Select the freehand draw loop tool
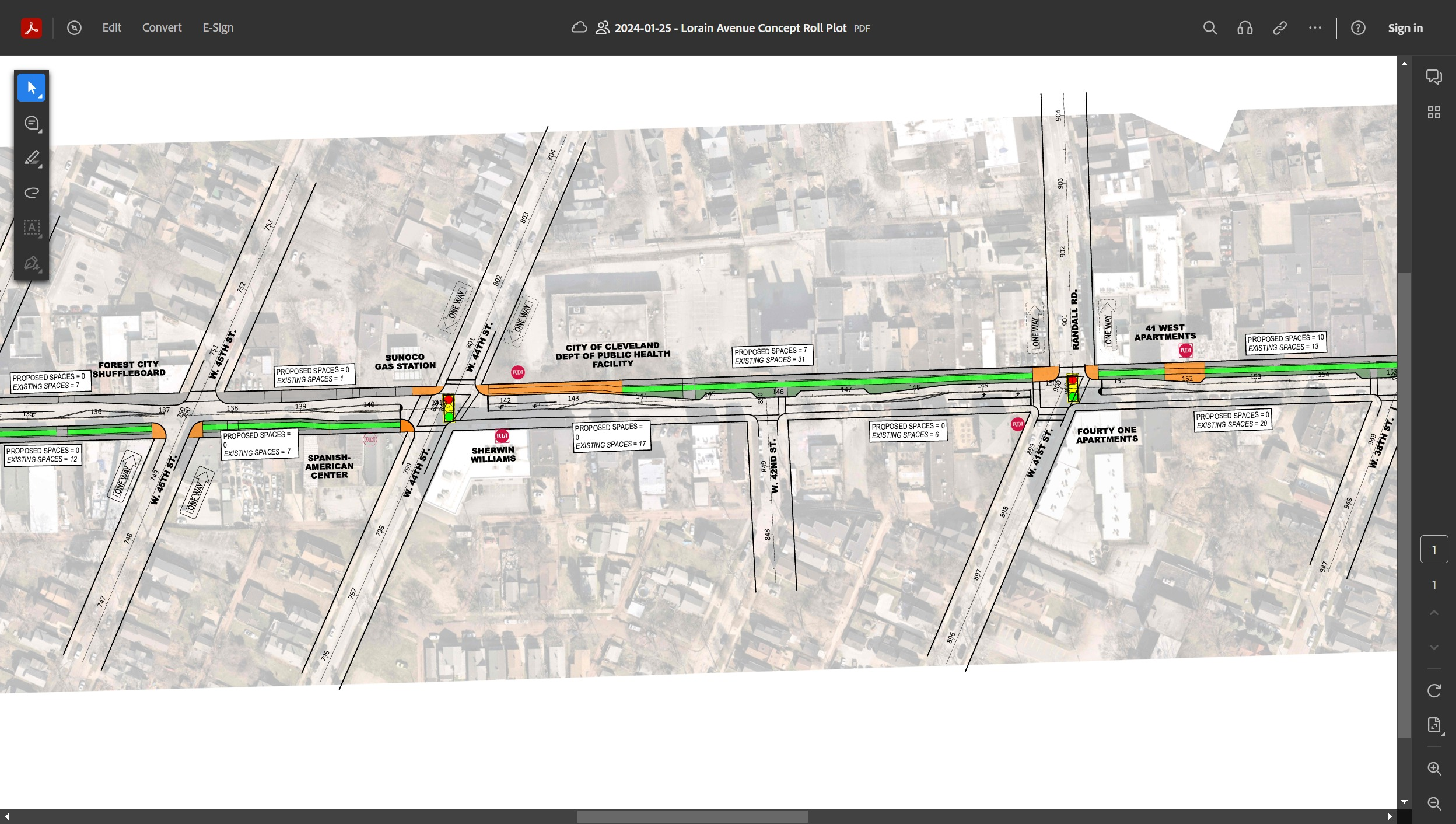This screenshot has height=824, width=1456. pos(32,193)
